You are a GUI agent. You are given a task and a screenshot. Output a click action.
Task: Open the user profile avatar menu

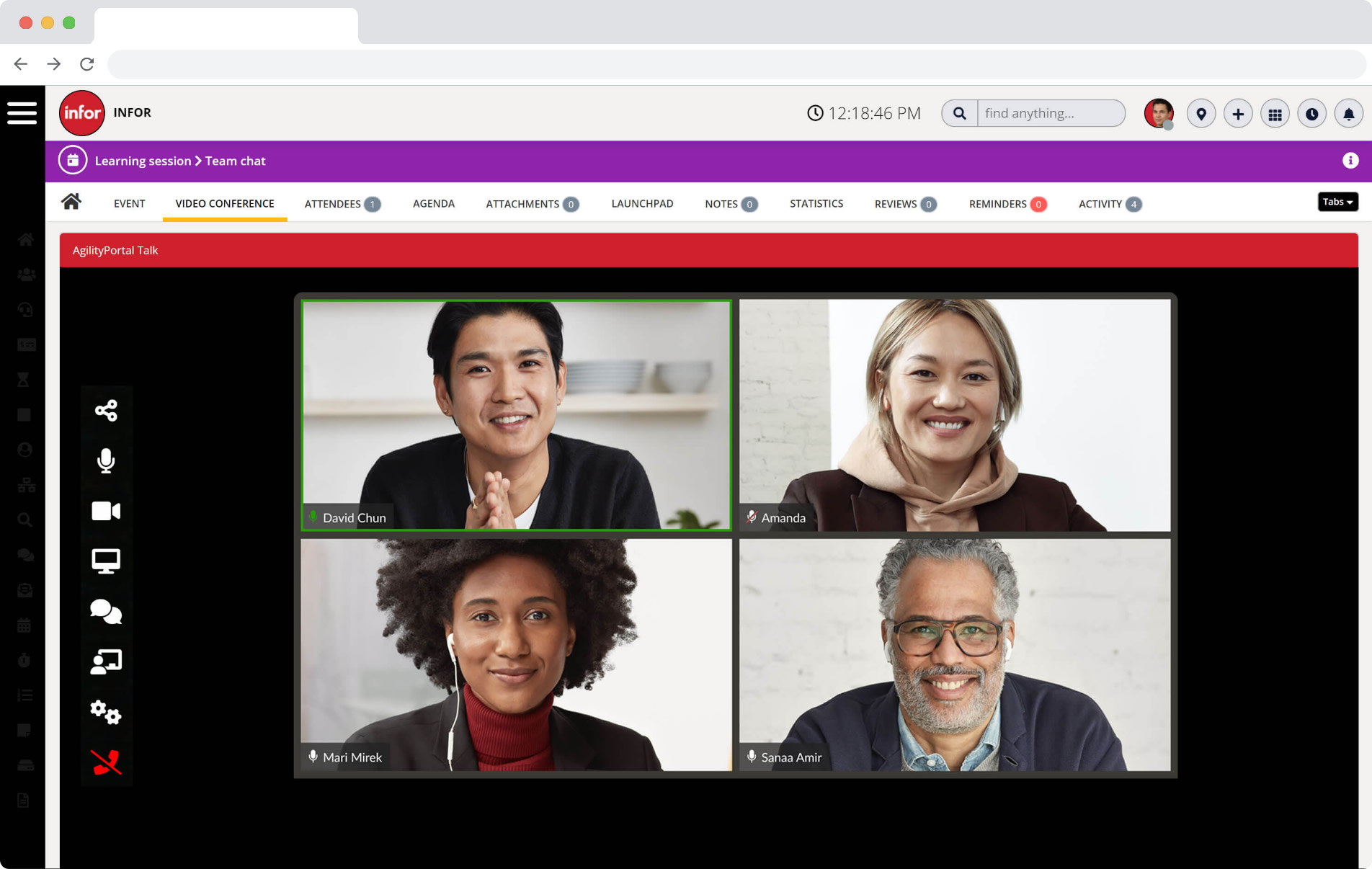click(1159, 114)
